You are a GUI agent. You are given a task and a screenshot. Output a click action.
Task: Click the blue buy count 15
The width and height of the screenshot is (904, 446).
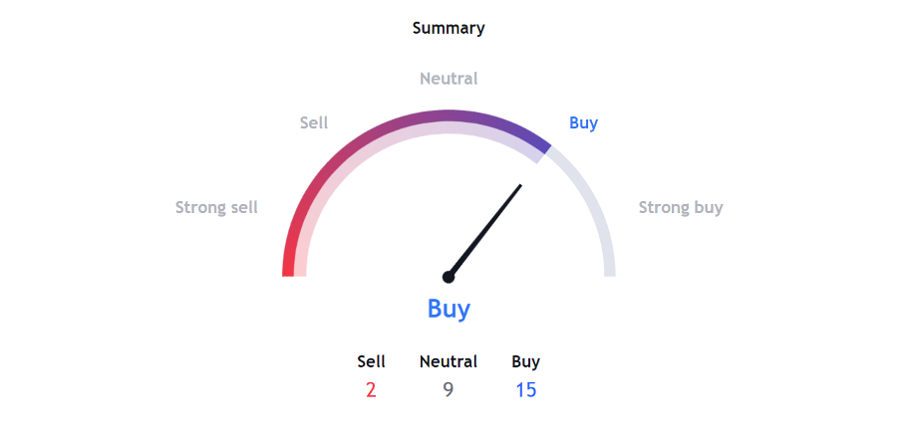click(526, 390)
